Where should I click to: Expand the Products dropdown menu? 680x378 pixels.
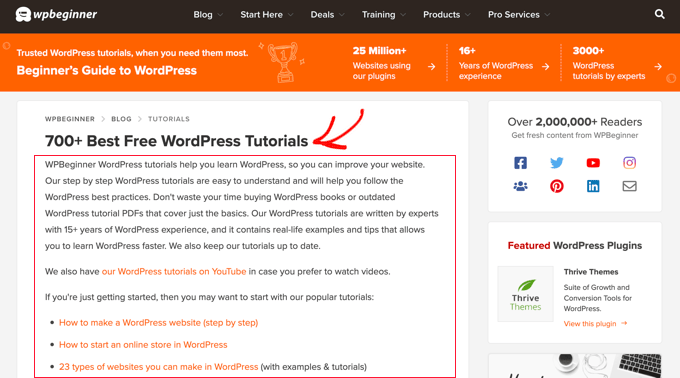(447, 15)
